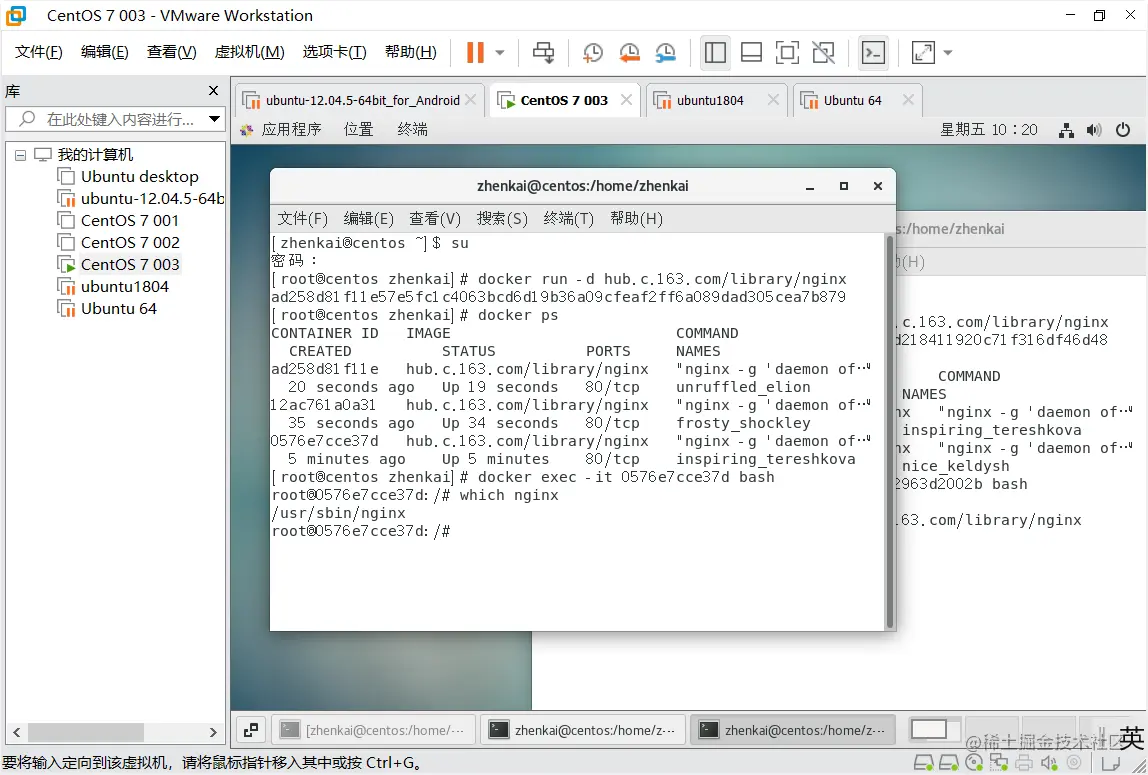1148x775 pixels.
Task: Select Ubuntu 64 in the library tree
Action: pyautogui.click(x=108, y=308)
